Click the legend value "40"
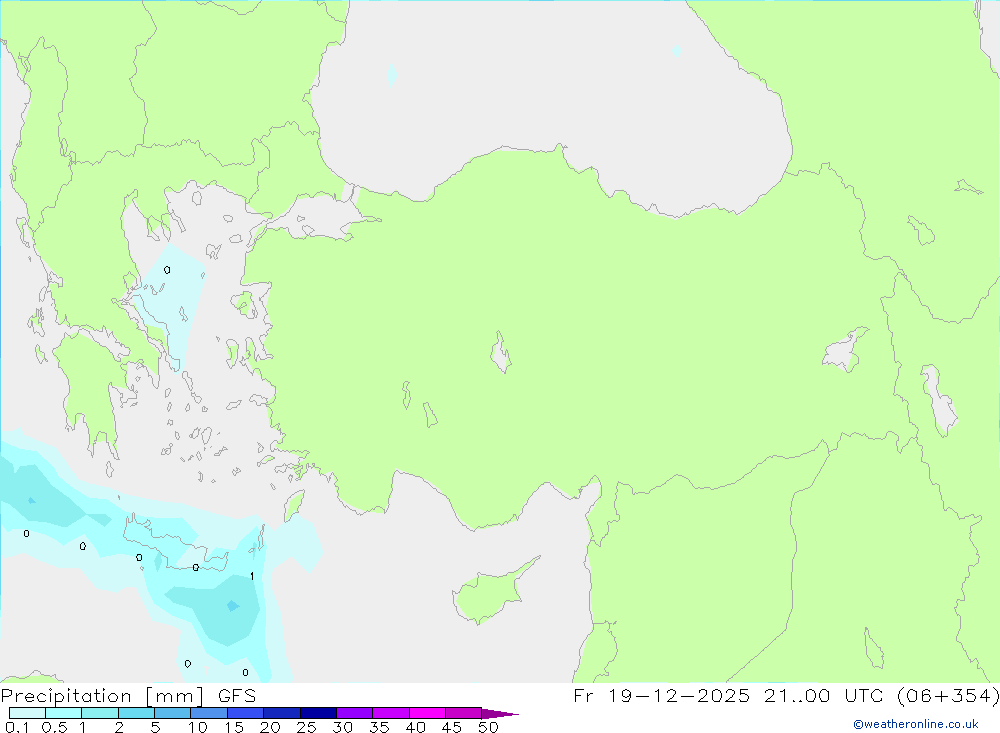Viewport: 1000px width, 733px height. click(x=415, y=727)
